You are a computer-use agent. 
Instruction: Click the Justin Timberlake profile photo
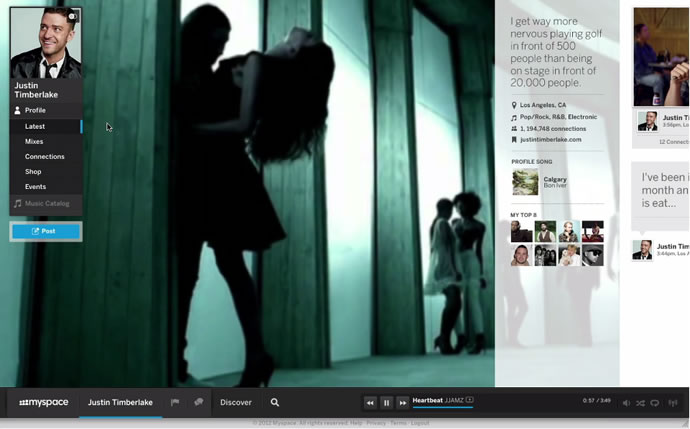point(46,43)
